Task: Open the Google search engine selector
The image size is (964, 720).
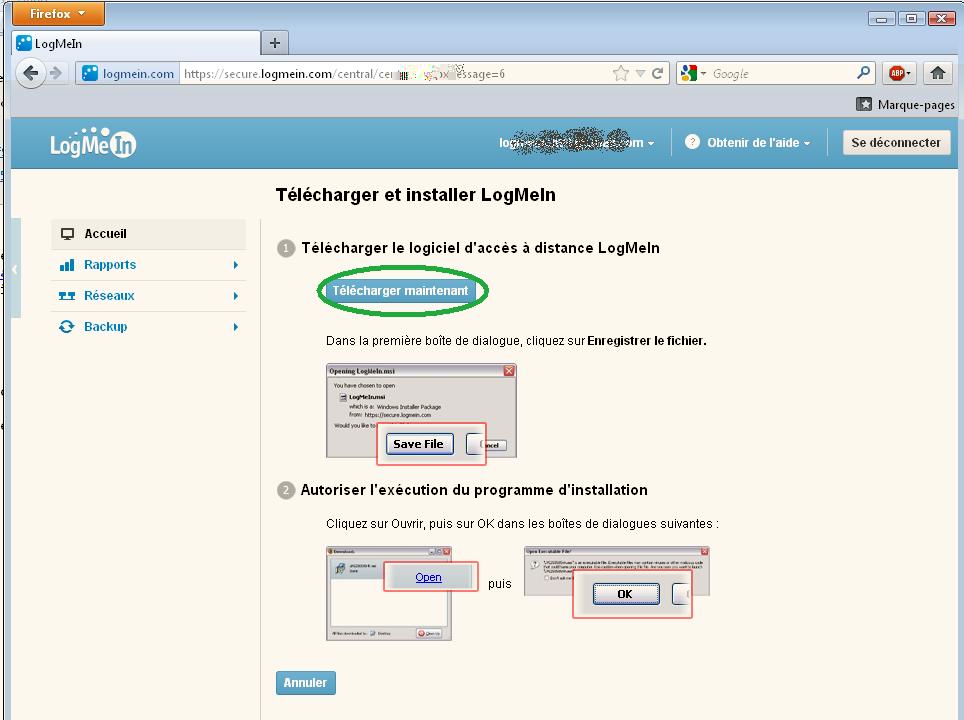Action: coord(693,74)
